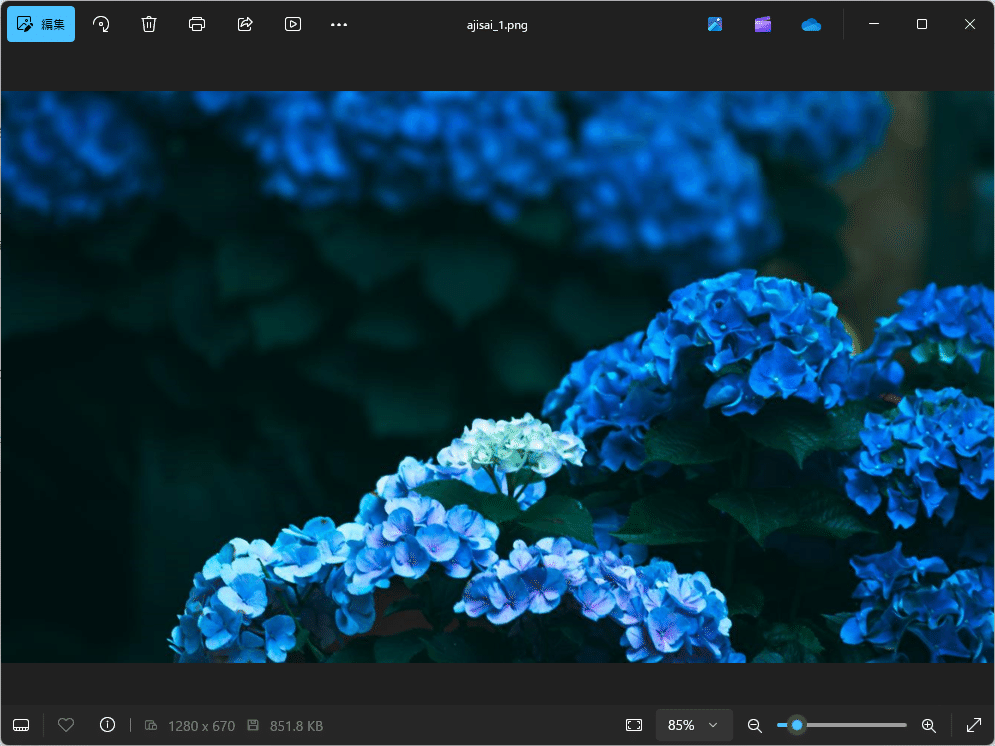The image size is (995, 746).
Task: Enter full screen with the expand arrows icon
Action: tap(974, 725)
